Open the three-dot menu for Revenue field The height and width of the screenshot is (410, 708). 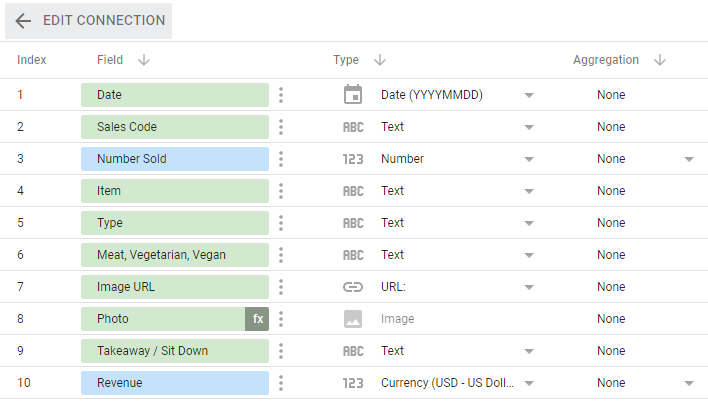(281, 383)
